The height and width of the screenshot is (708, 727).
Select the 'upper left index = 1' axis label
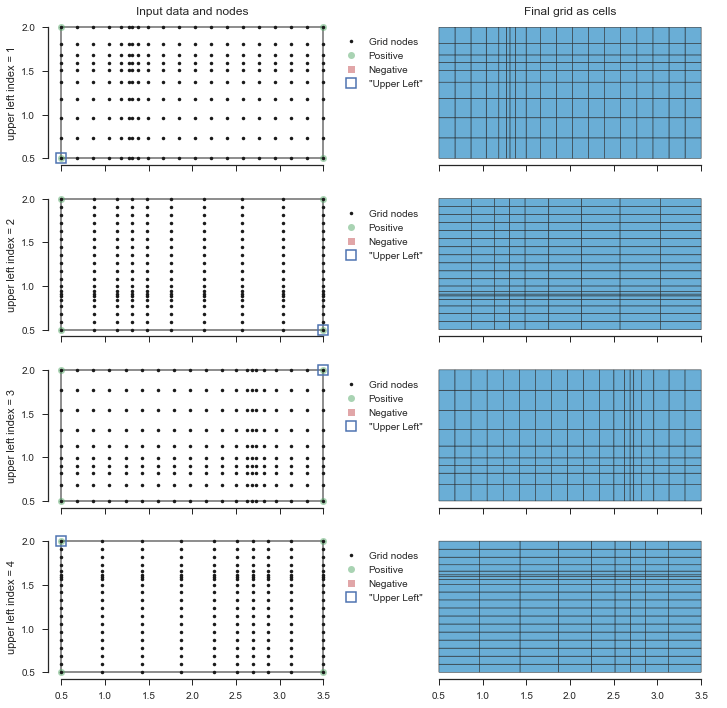[x=10, y=94]
